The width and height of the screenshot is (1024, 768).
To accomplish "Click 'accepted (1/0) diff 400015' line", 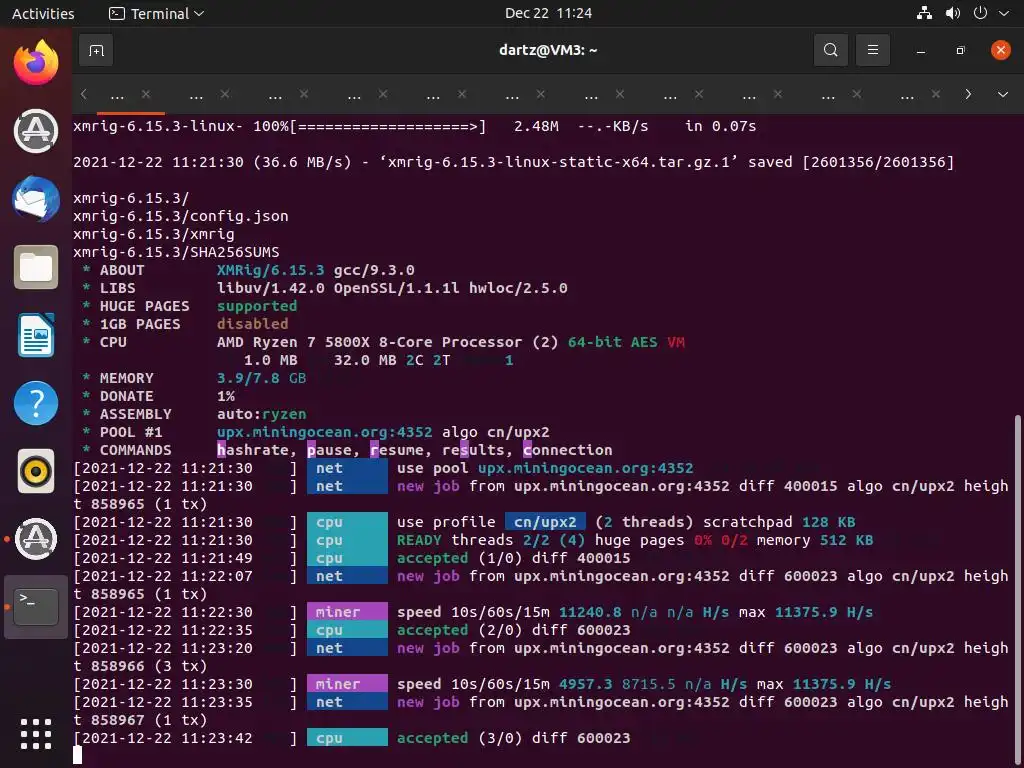I will (x=513, y=558).
